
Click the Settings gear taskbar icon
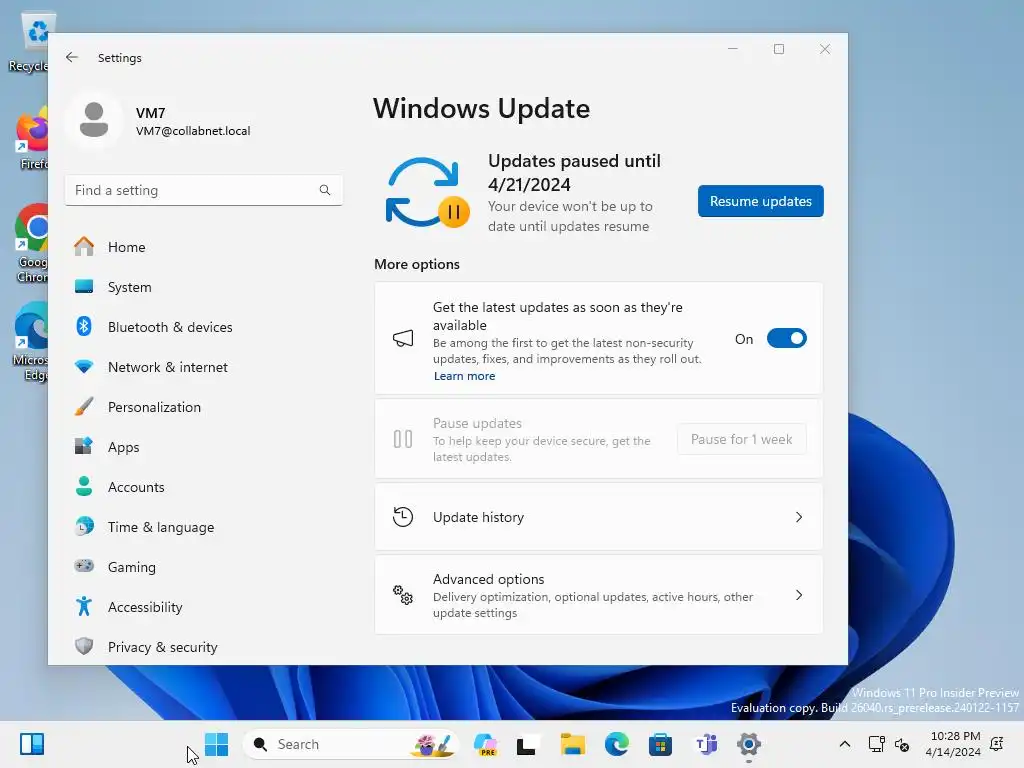click(x=749, y=744)
